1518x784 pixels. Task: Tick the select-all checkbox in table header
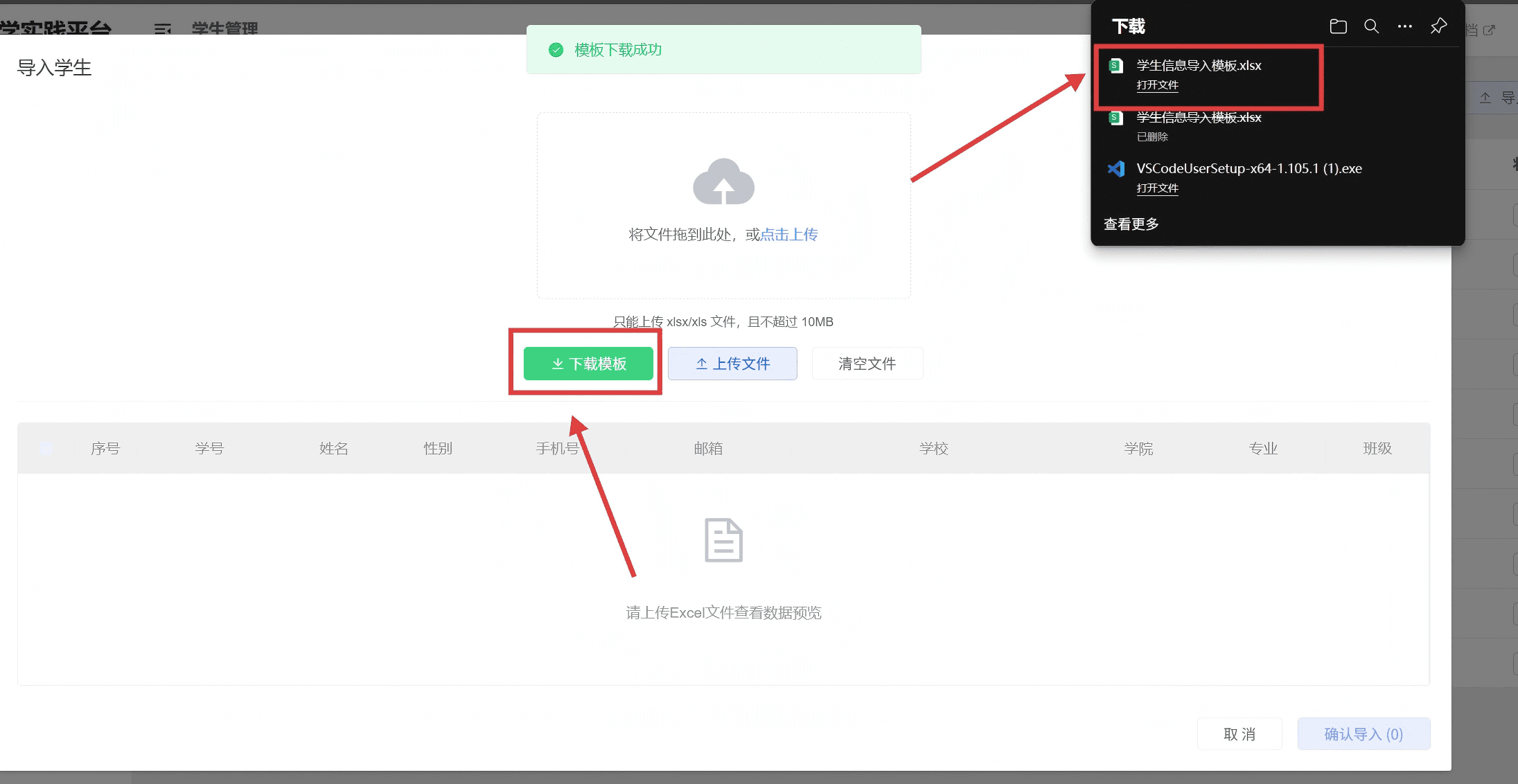tap(46, 449)
